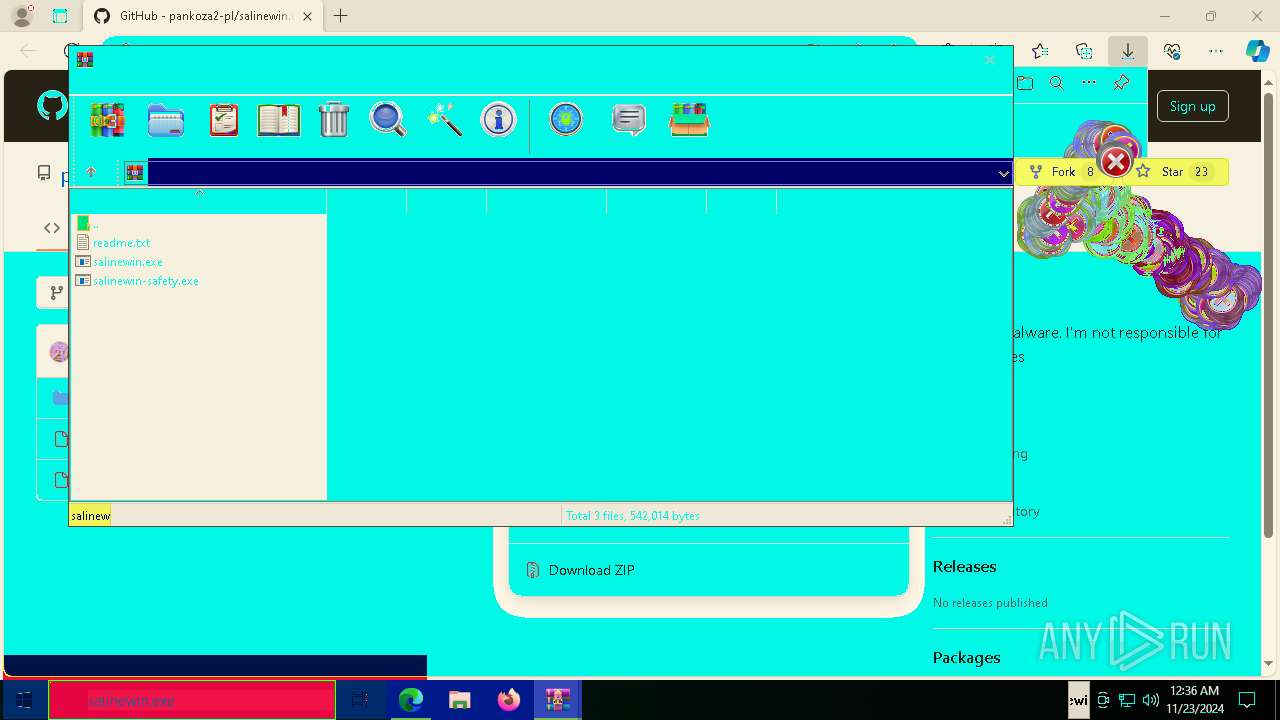Click the View file open-book icon
1280x720 pixels.
279,120
